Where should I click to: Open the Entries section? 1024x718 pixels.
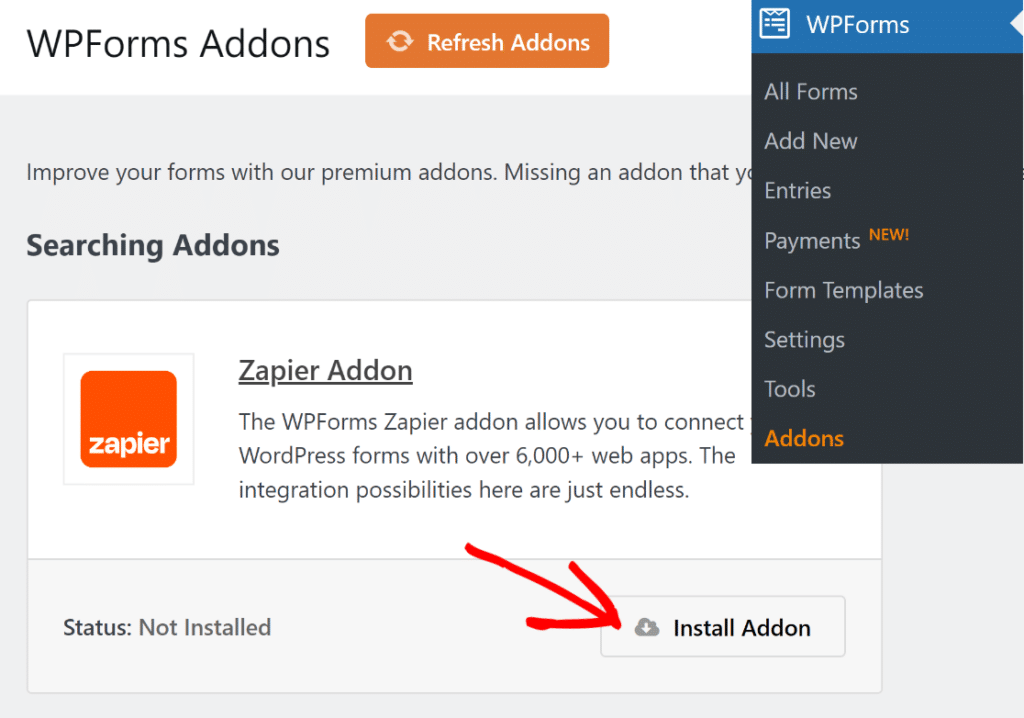coord(797,190)
